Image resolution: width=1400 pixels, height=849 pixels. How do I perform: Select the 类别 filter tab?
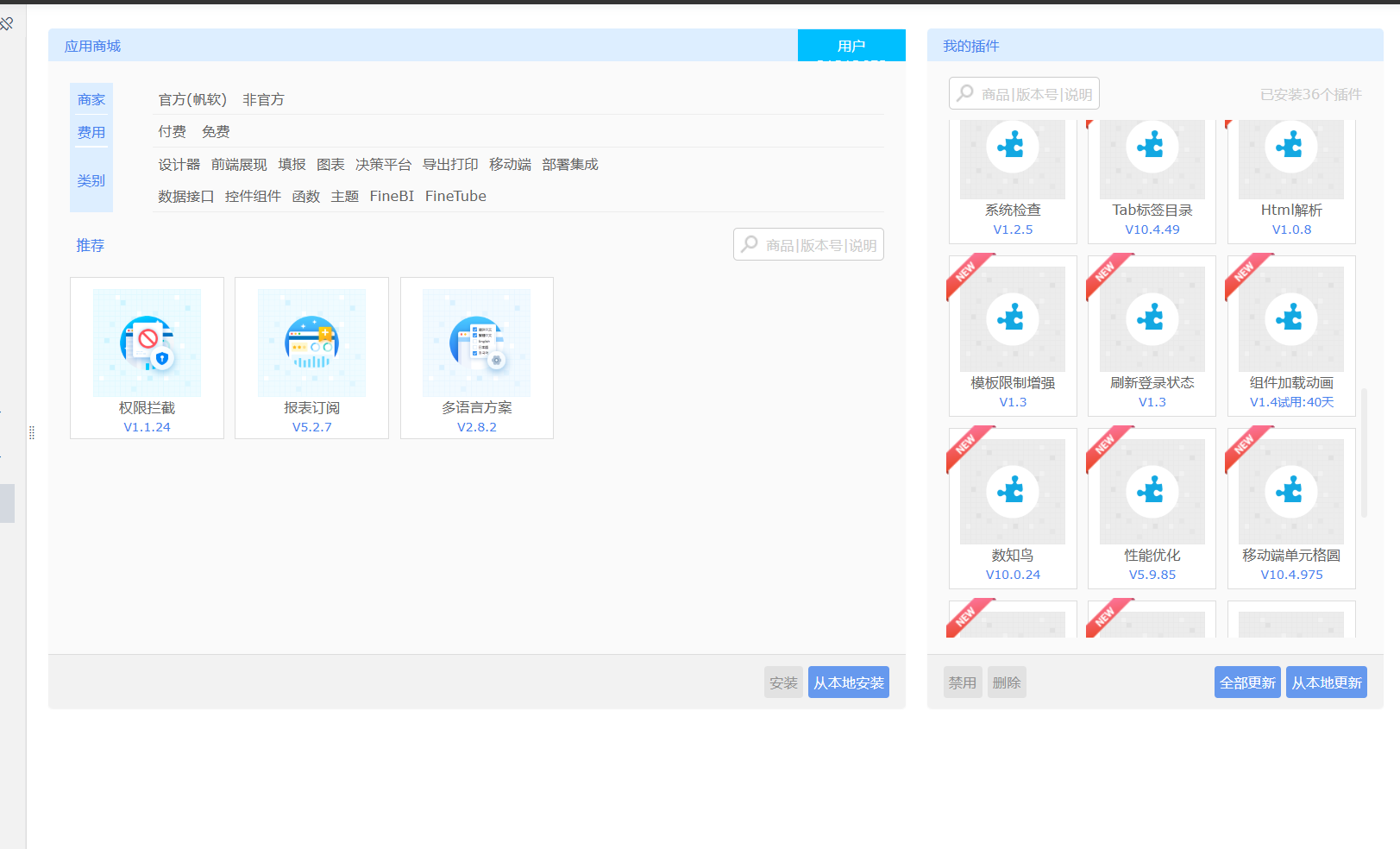pos(91,181)
